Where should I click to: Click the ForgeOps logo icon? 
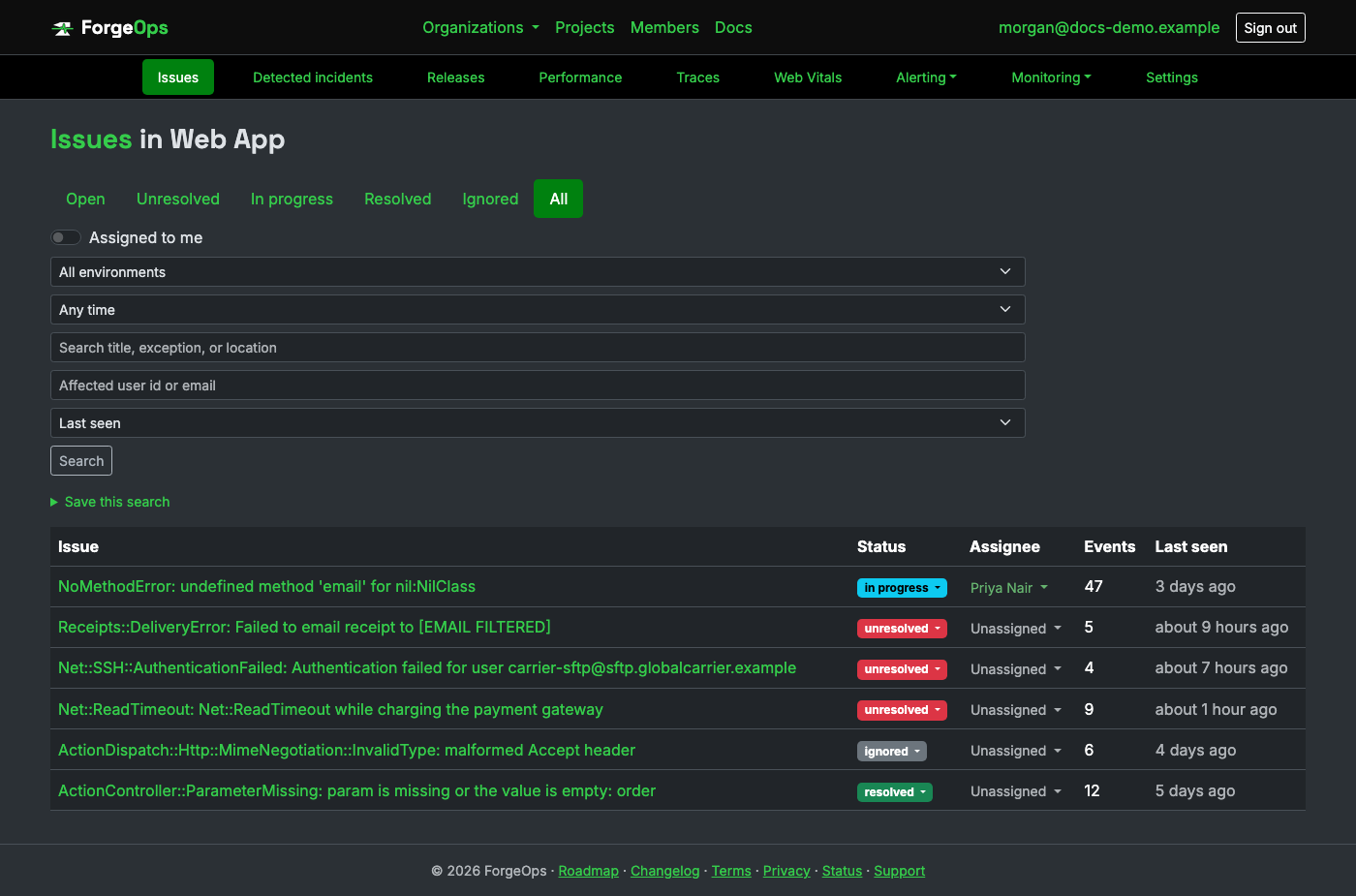[62, 28]
